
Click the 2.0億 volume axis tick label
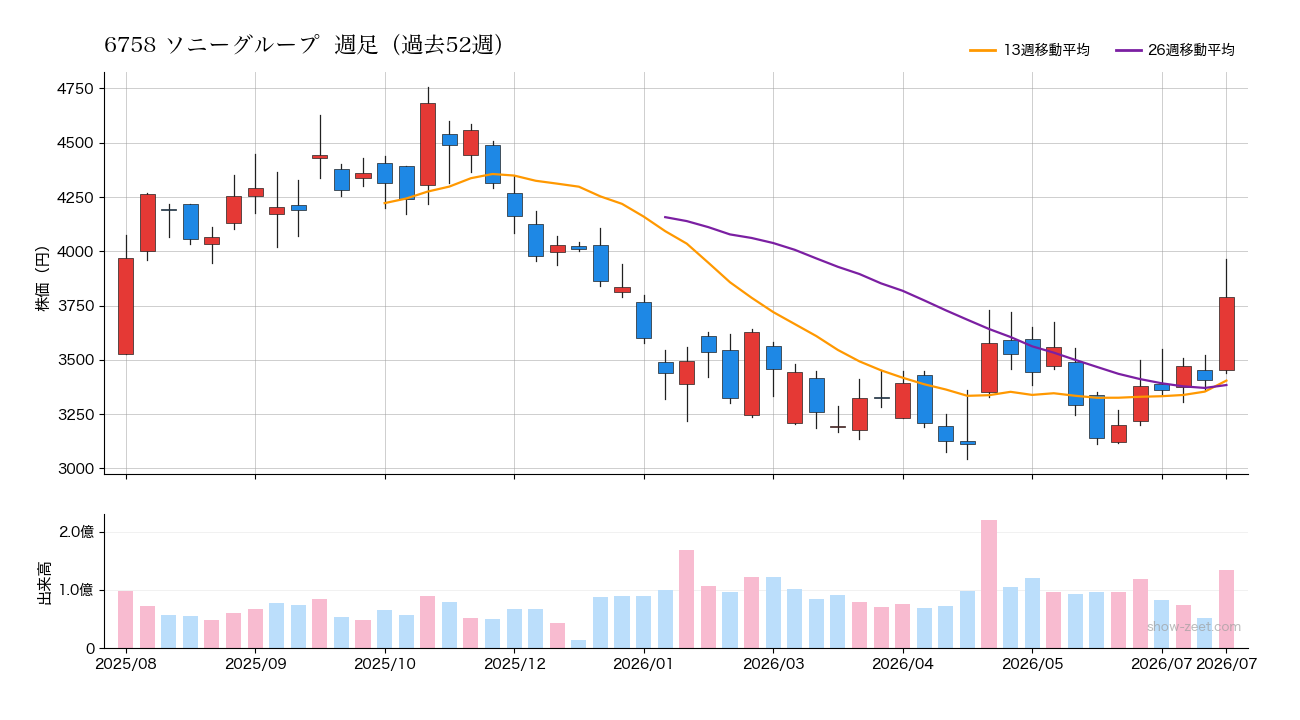pyautogui.click(x=76, y=532)
